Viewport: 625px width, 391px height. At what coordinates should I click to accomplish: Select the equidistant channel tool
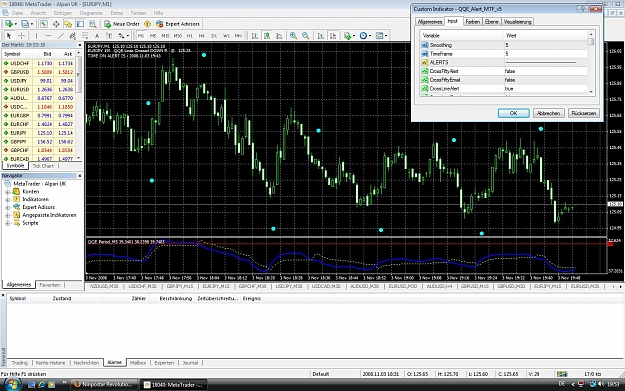click(73, 36)
